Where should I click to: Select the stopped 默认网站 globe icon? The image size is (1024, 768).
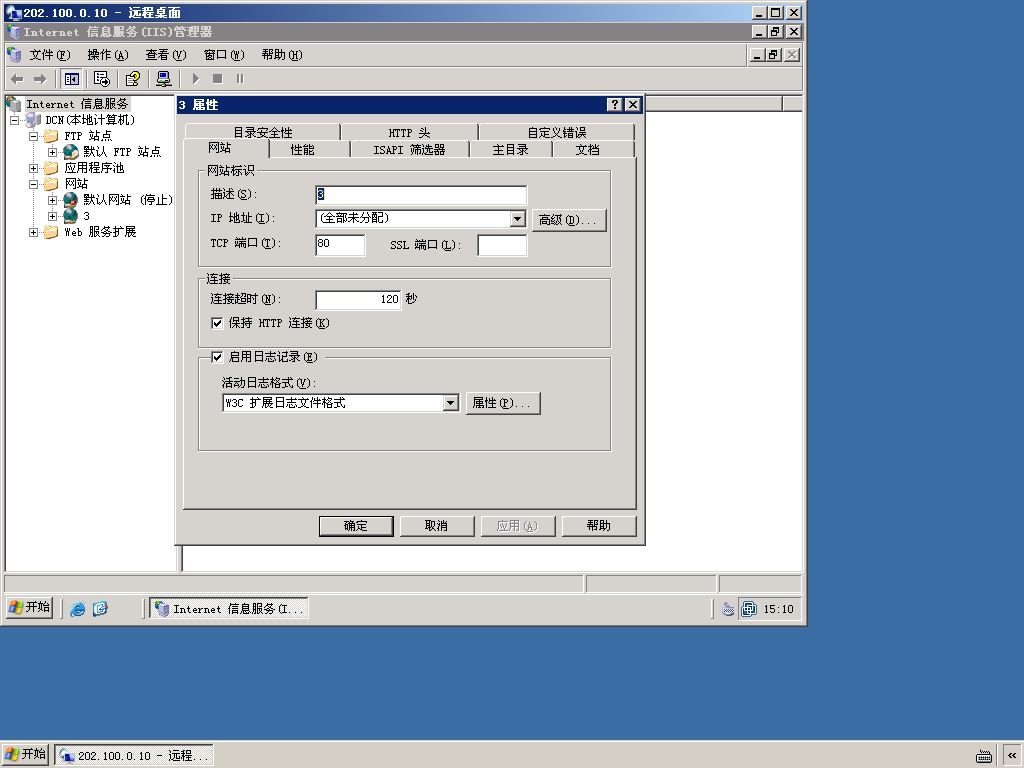(x=71, y=200)
